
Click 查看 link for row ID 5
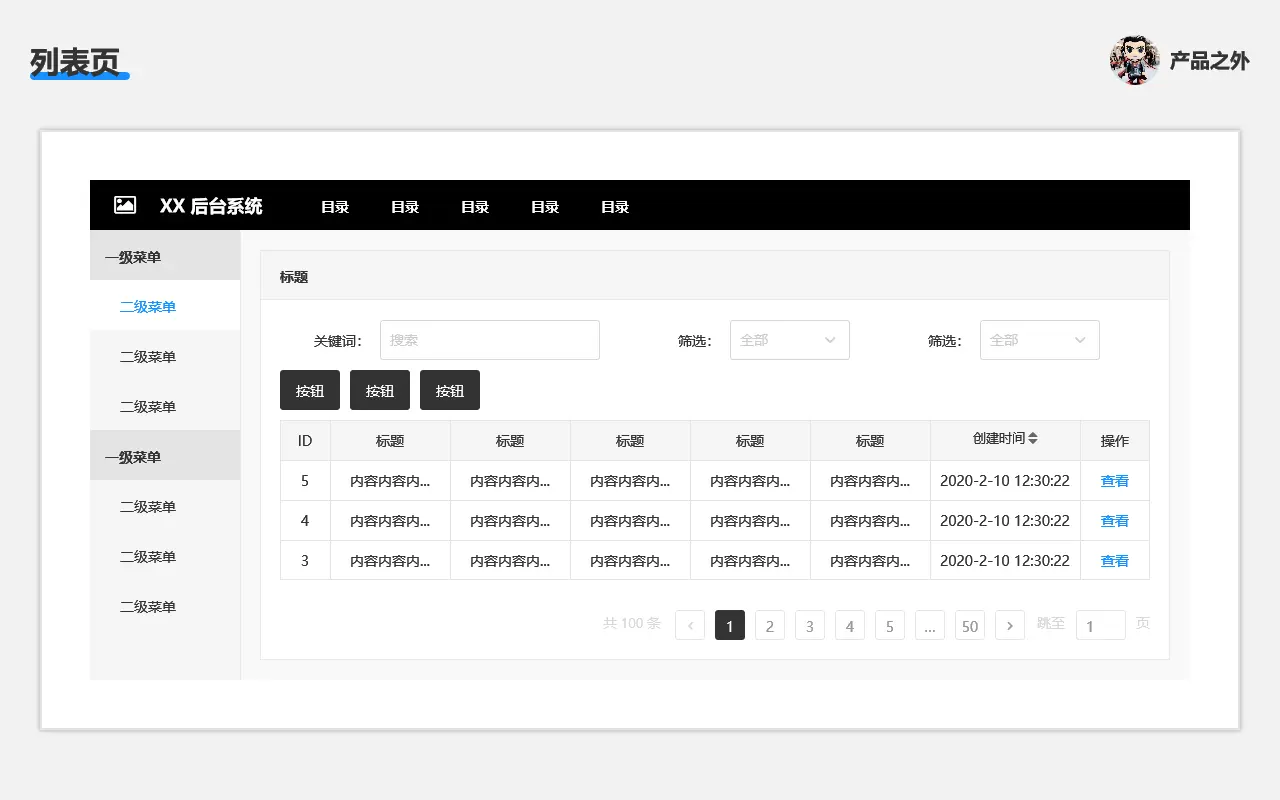coord(1114,481)
